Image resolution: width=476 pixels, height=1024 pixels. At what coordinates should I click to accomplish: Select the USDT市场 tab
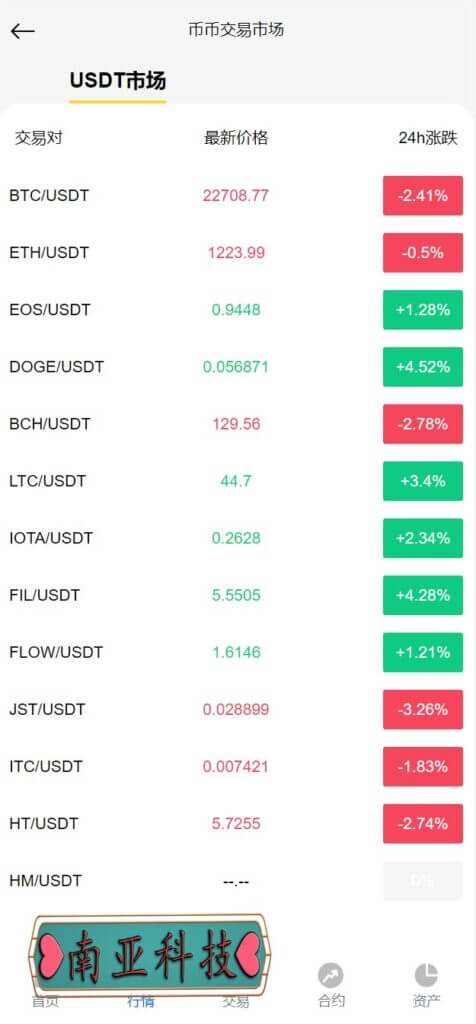click(118, 81)
